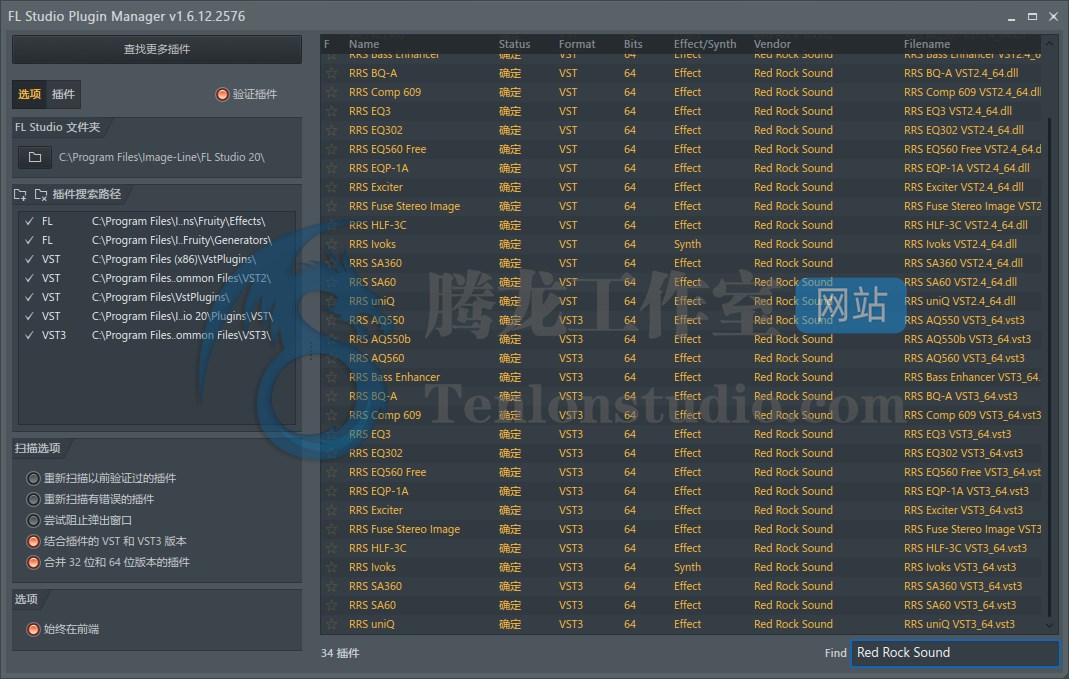This screenshot has height=679, width=1069.
Task: Switch to the 选项 tab
Action: (29, 95)
